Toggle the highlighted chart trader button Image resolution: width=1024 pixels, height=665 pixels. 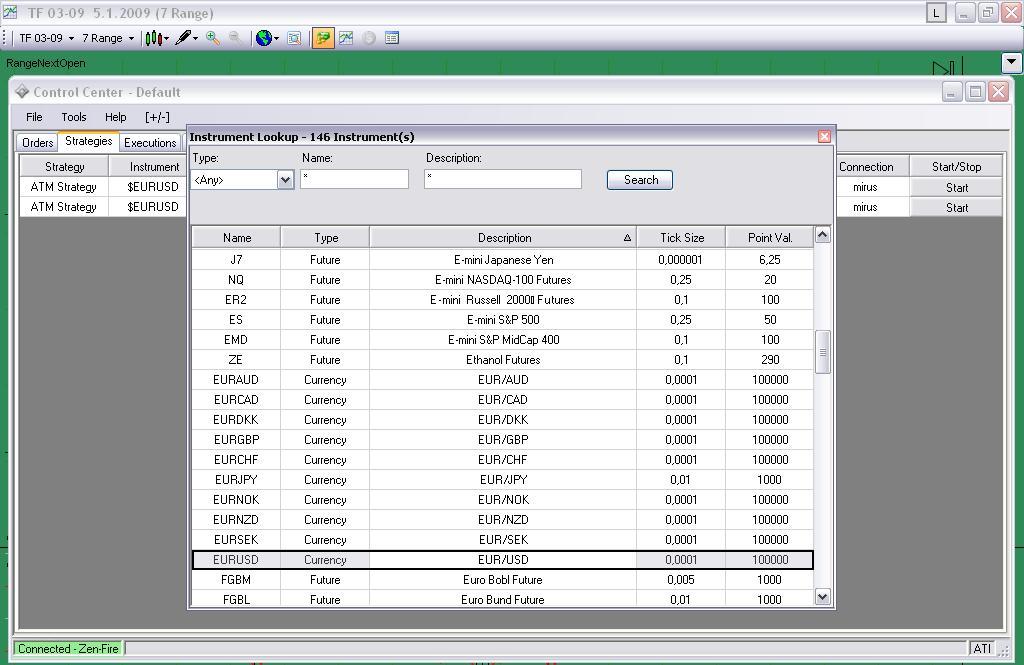(323, 38)
